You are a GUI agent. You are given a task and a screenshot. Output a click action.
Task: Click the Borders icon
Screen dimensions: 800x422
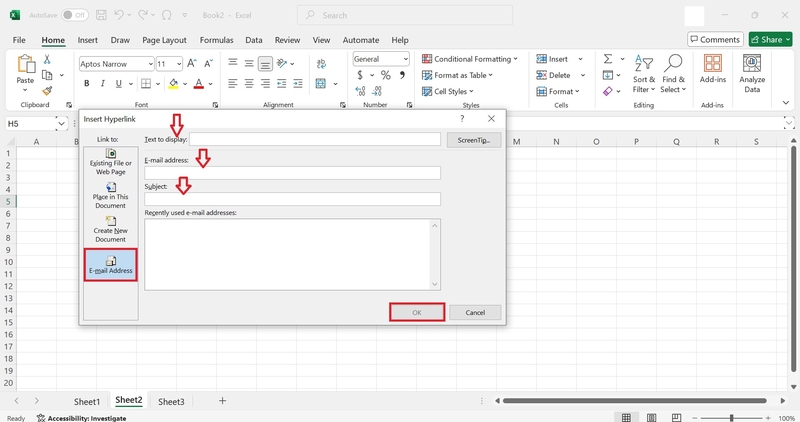click(146, 83)
